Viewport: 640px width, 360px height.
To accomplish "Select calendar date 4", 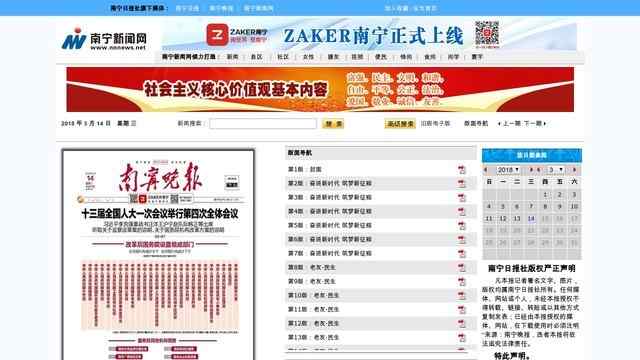I will [489, 207].
